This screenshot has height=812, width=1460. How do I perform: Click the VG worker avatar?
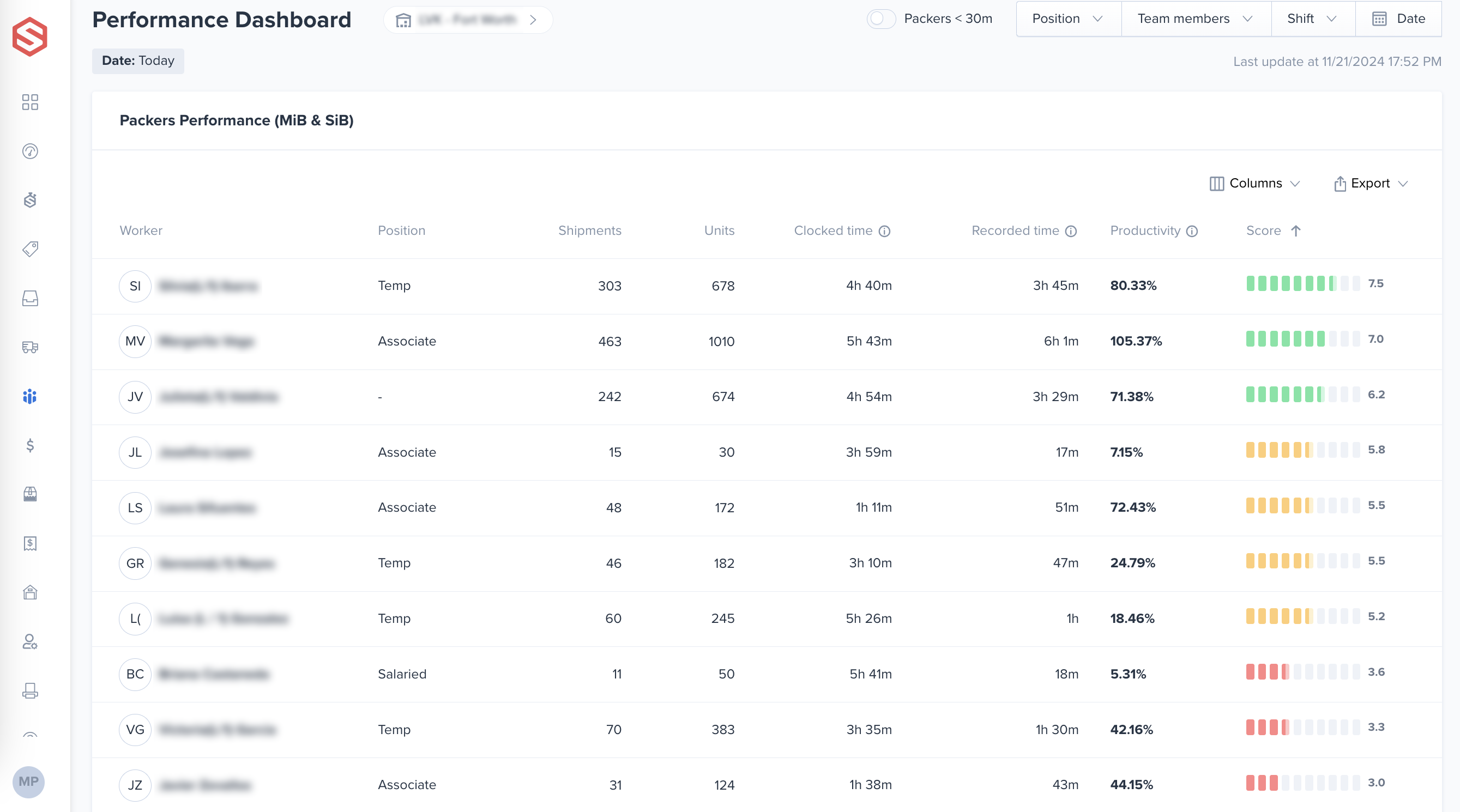[135, 730]
